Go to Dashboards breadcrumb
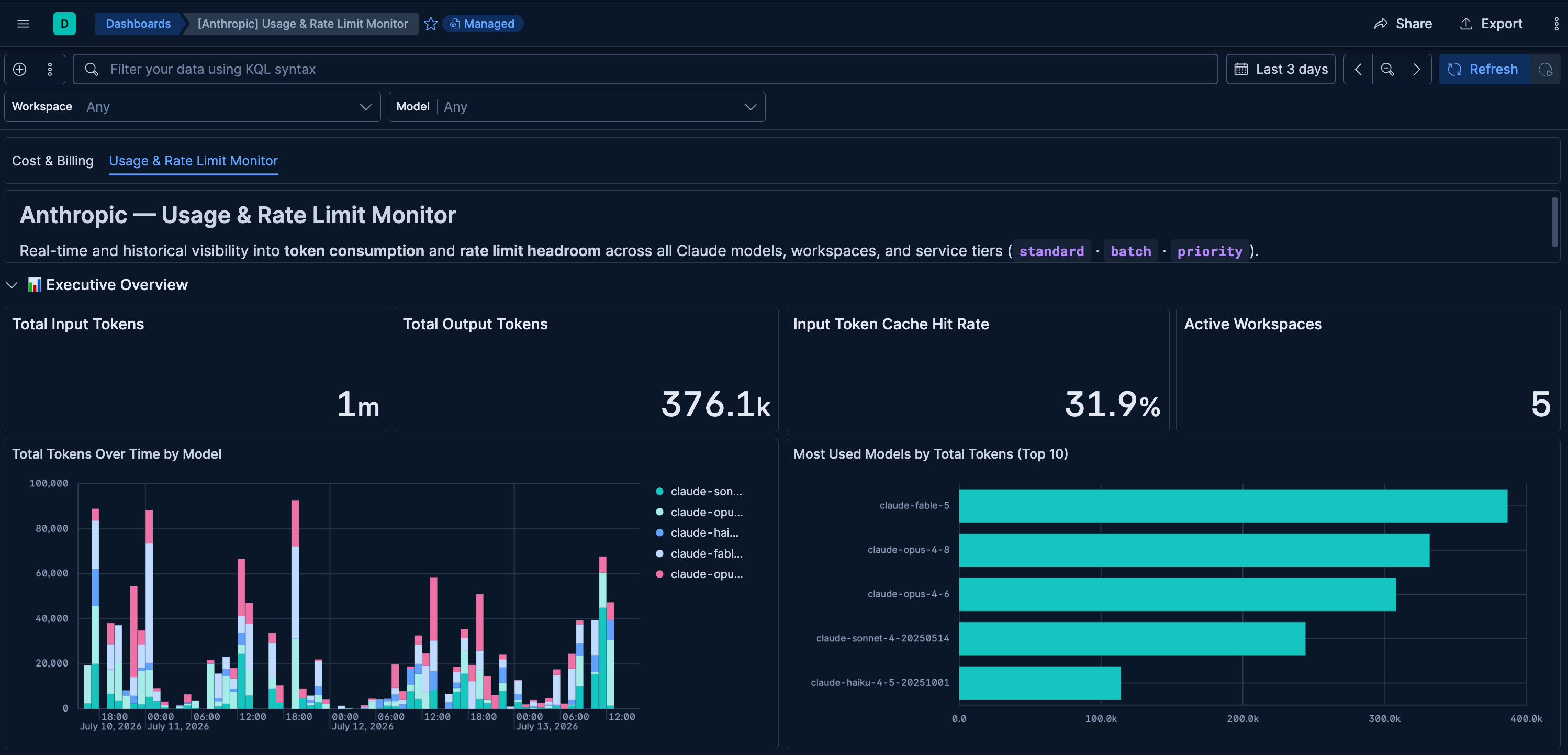Viewport: 1568px width, 755px height. [138, 24]
